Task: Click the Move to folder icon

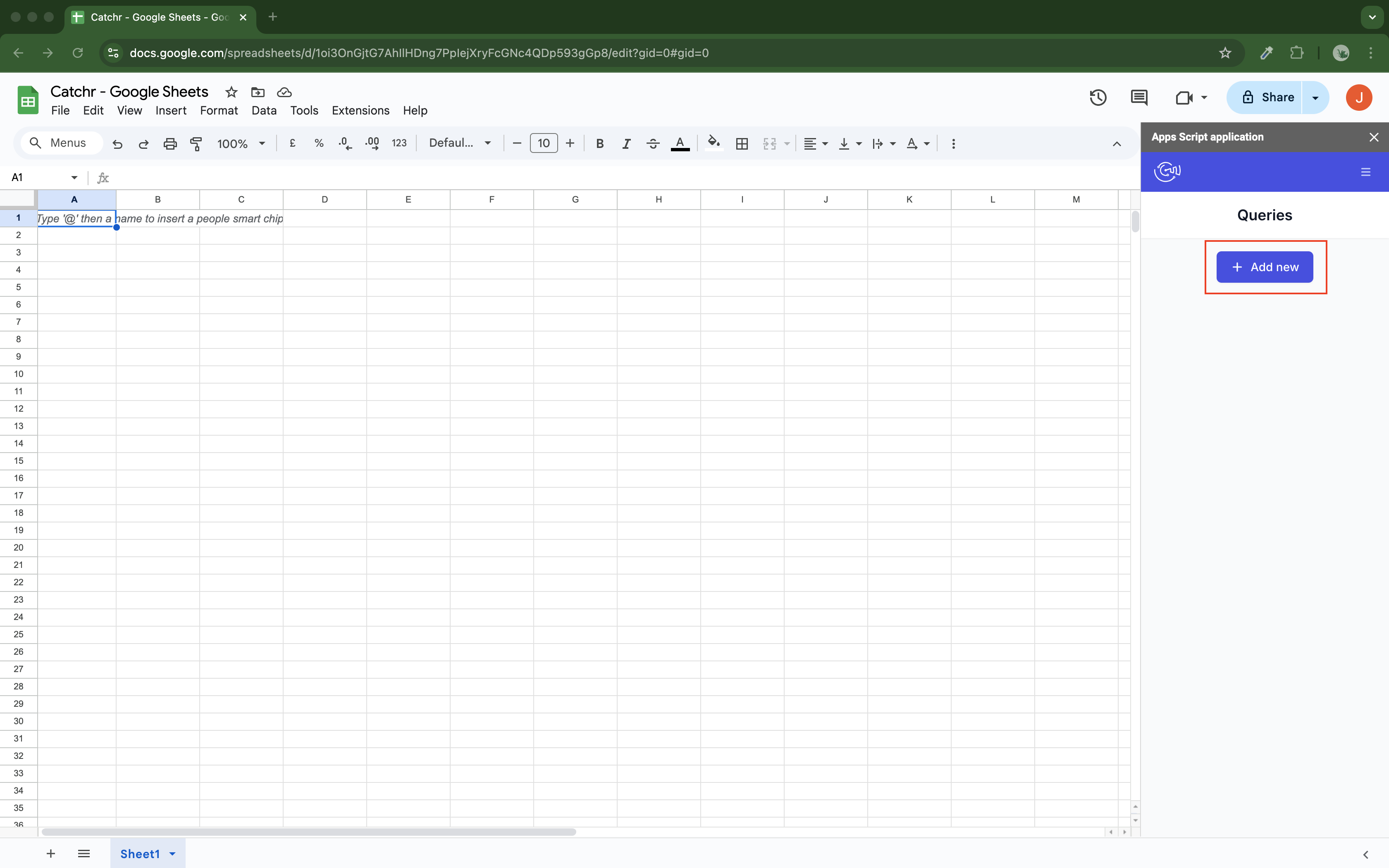Action: (258, 92)
